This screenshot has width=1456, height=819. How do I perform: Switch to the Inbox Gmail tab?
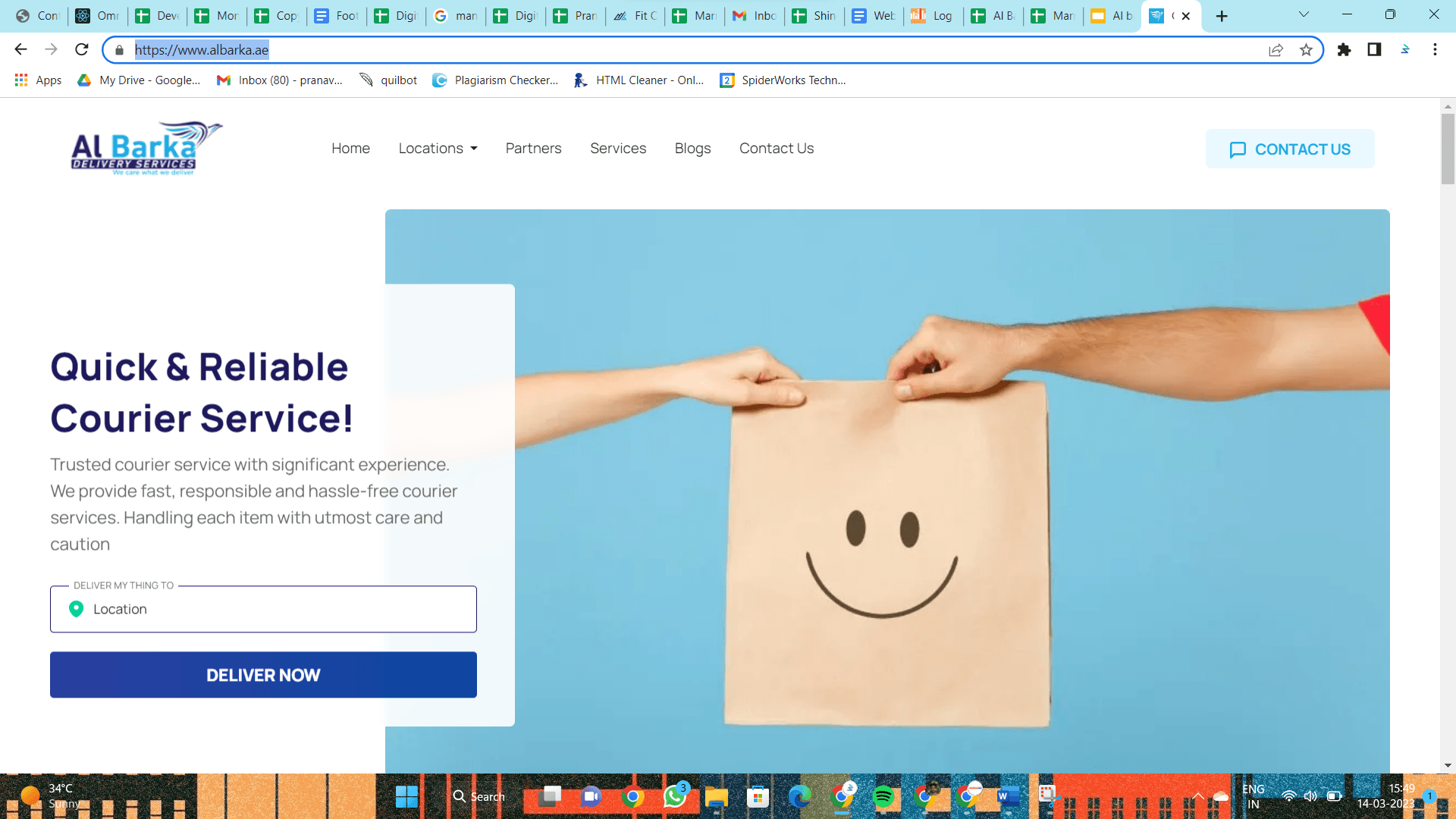[755, 16]
